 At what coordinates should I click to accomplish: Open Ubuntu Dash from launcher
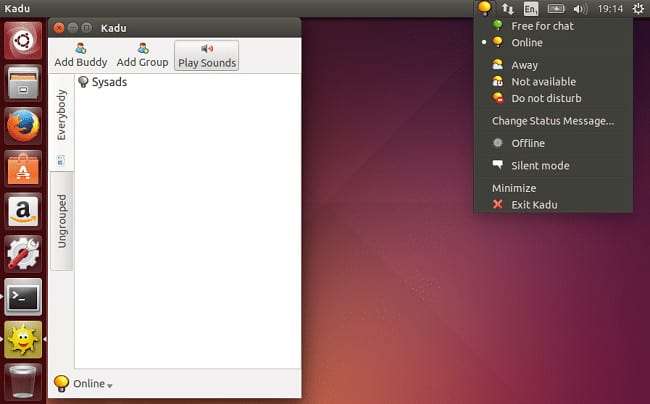[x=23, y=41]
